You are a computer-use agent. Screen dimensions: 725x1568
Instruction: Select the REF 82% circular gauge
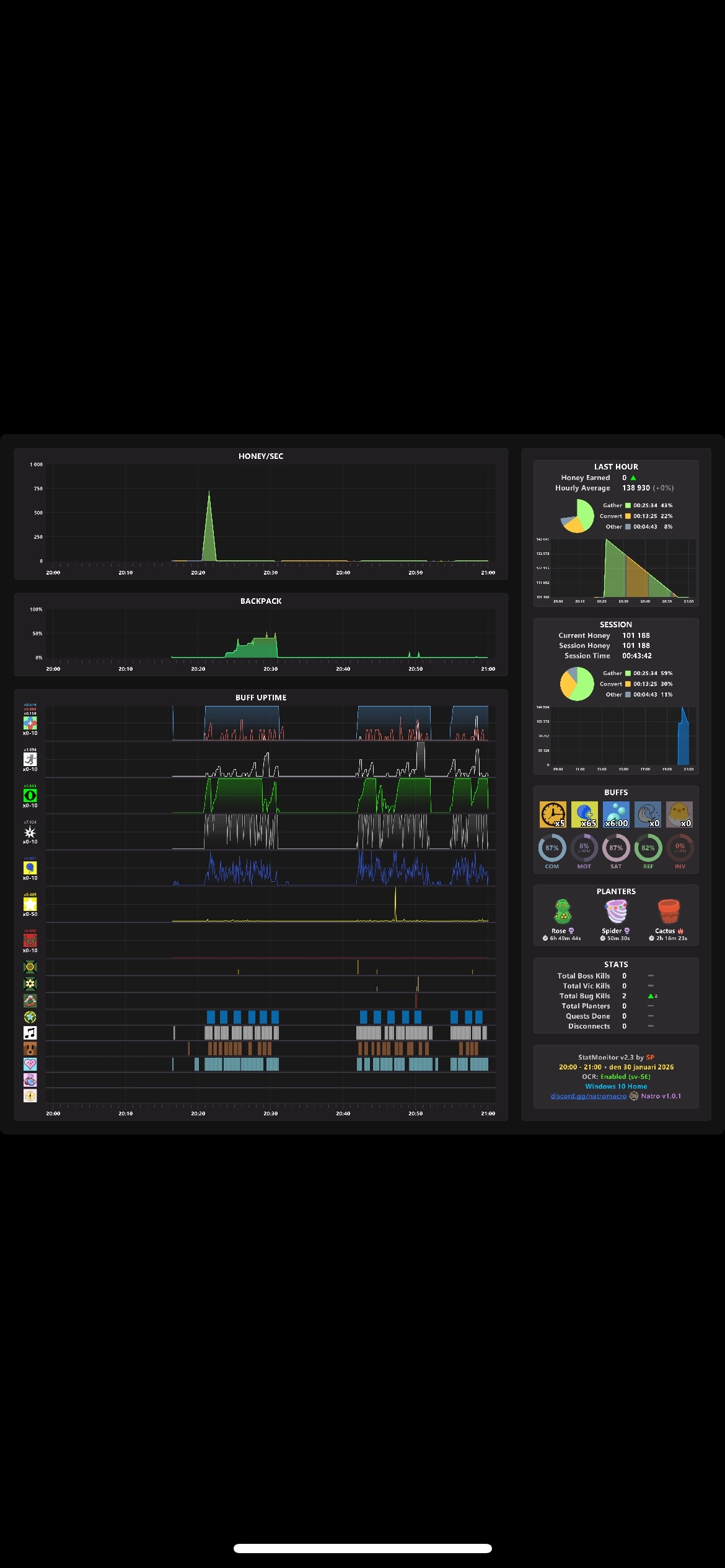648,848
